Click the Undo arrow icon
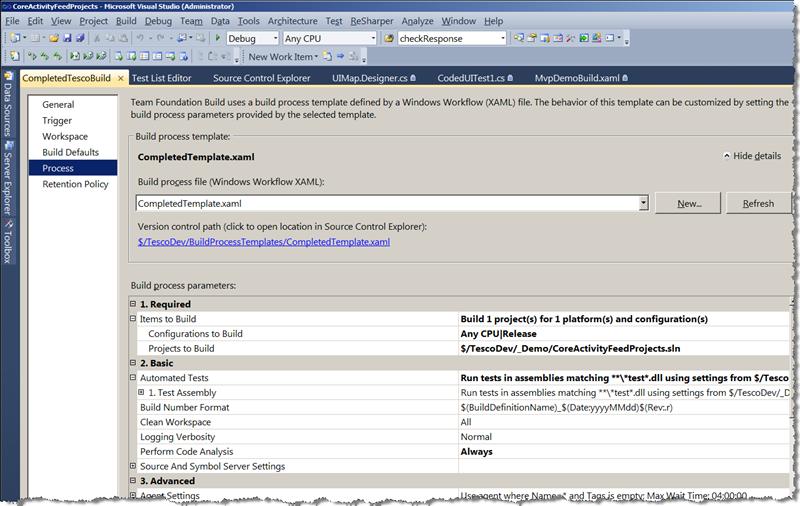The height and width of the screenshot is (506, 800). coord(140,38)
